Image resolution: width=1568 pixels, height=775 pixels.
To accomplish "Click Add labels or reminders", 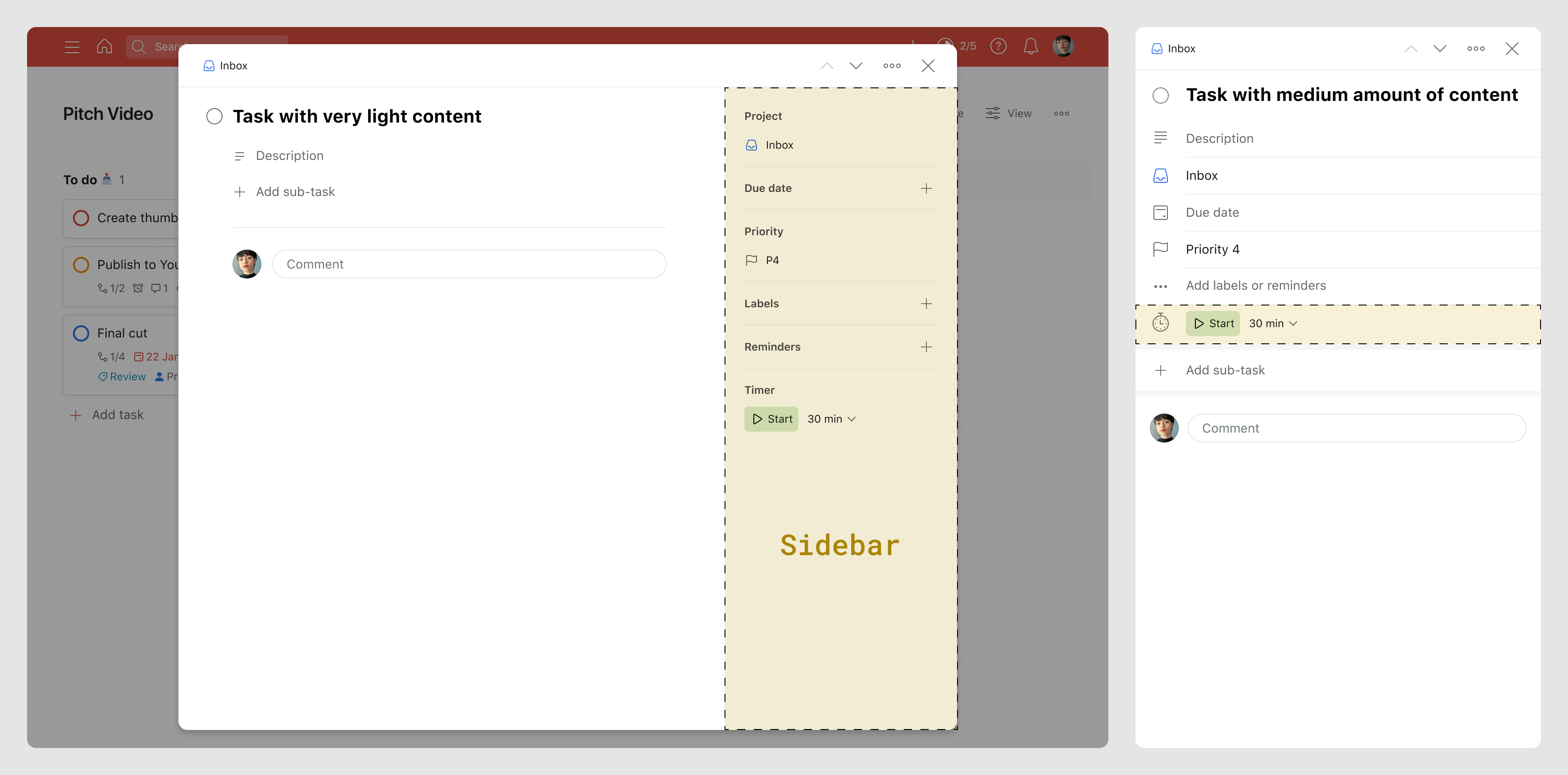I will tap(1256, 286).
